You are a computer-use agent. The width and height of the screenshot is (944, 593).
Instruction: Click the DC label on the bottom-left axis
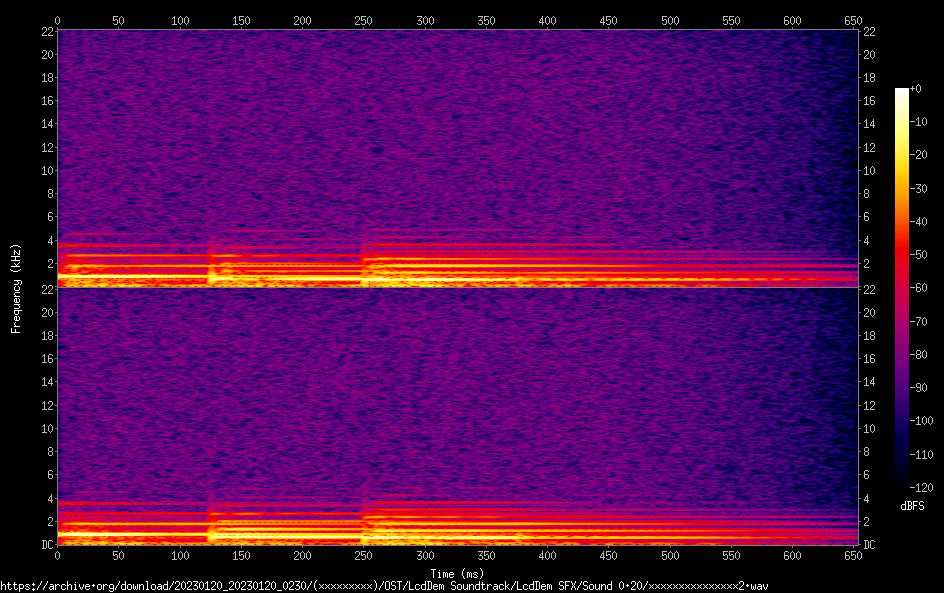pos(46,545)
